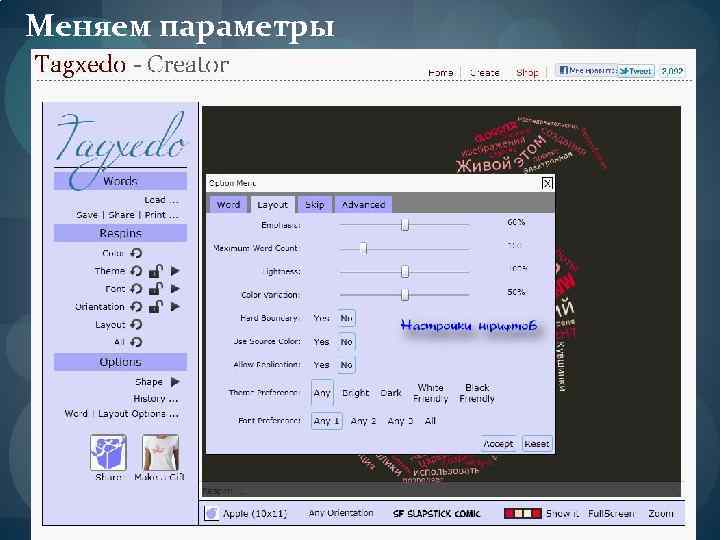Switch to the Layout tab
720x540 pixels.
tap(272, 205)
